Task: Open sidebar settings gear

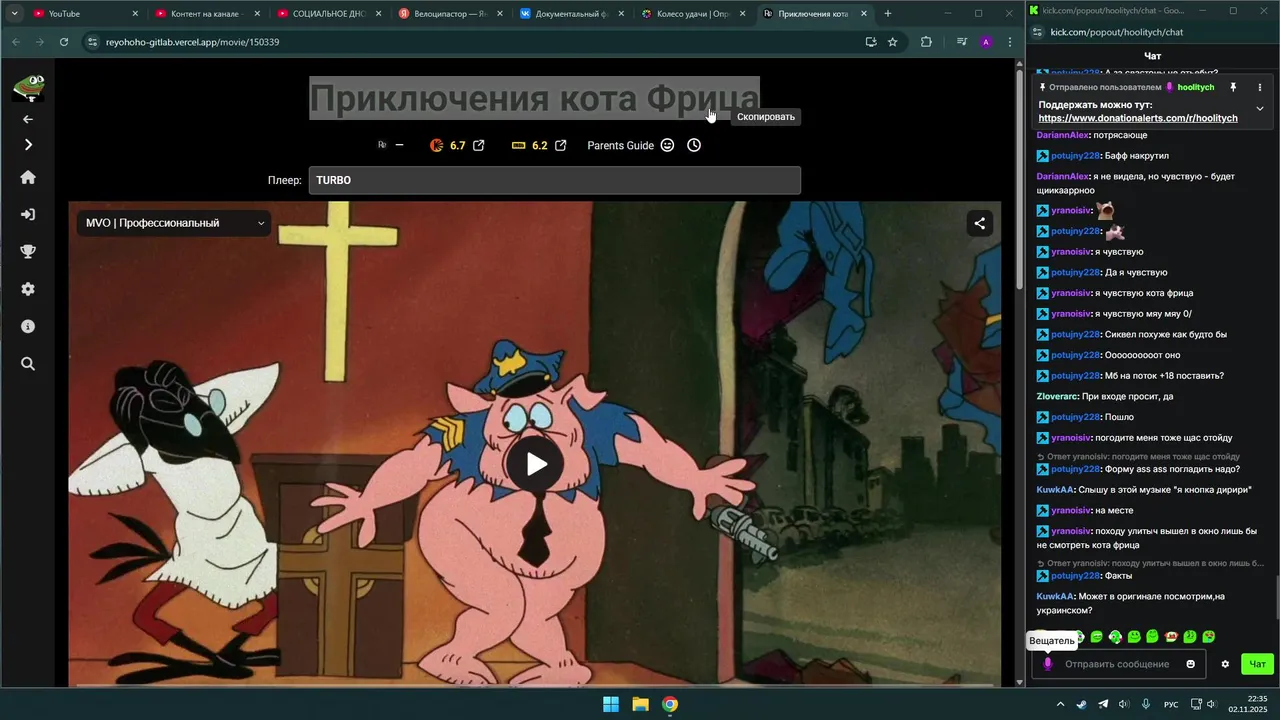Action: (28, 289)
